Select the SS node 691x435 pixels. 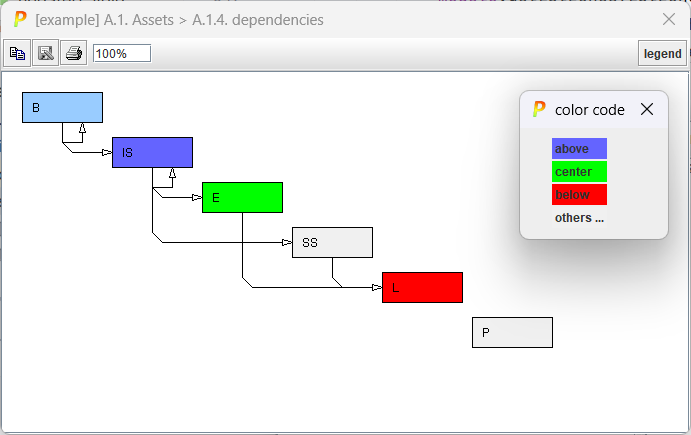pyautogui.click(x=332, y=242)
